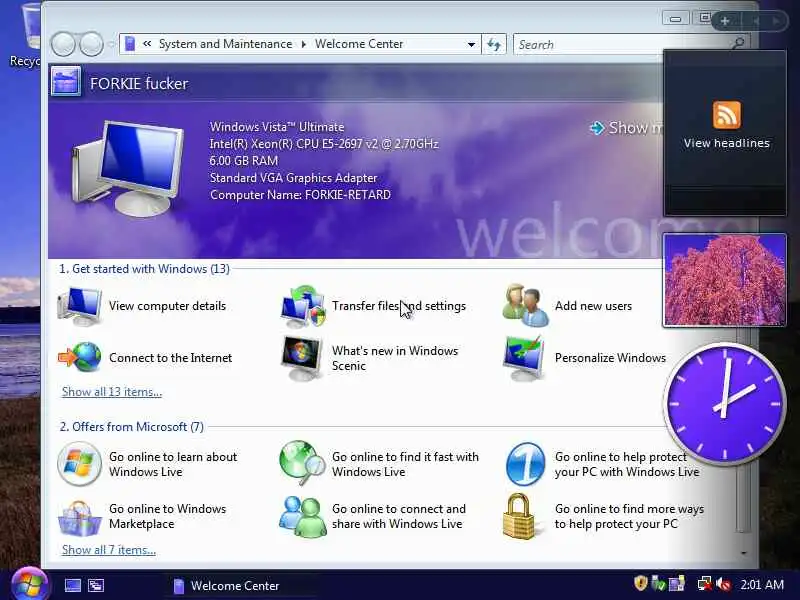Click the previous gadgets page arrow on Sidebar
This screenshot has height=600, width=800.
(756, 21)
